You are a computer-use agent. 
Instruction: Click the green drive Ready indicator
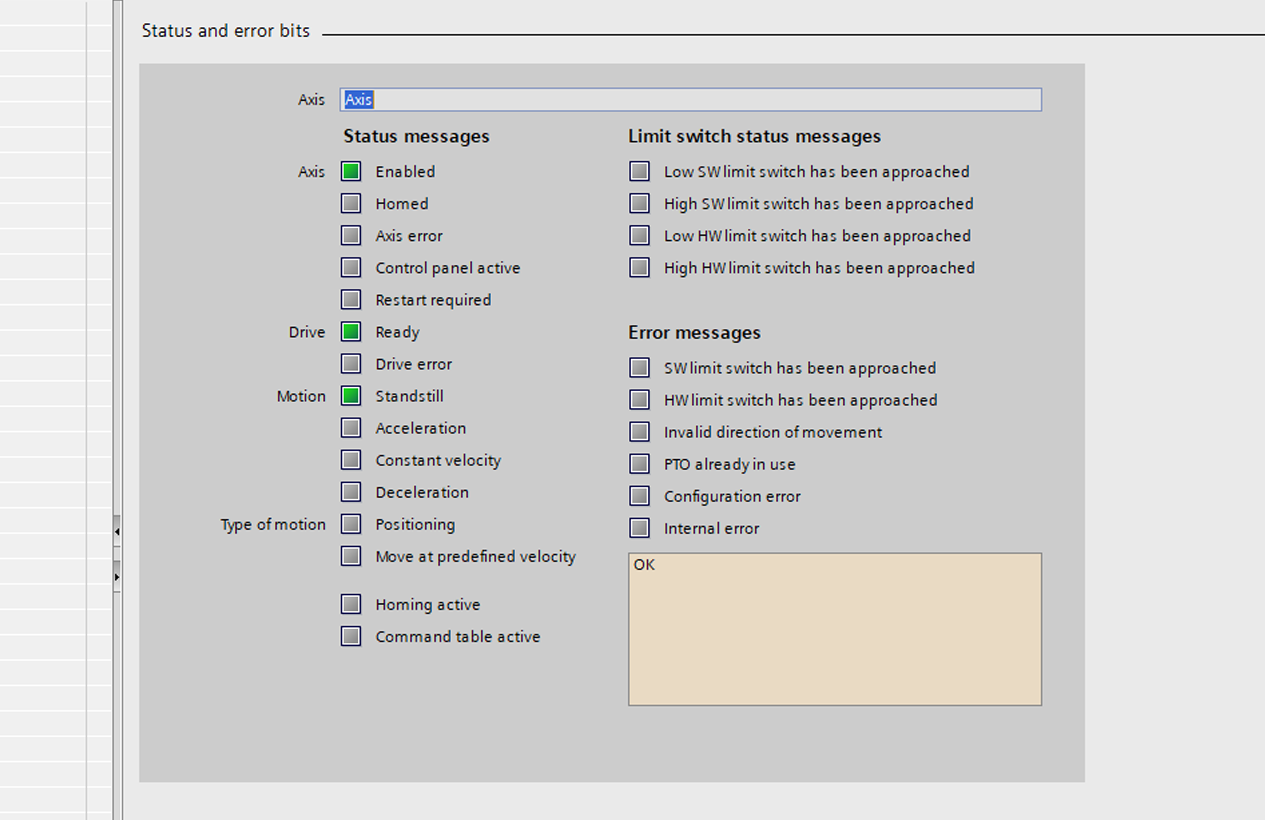[351, 331]
